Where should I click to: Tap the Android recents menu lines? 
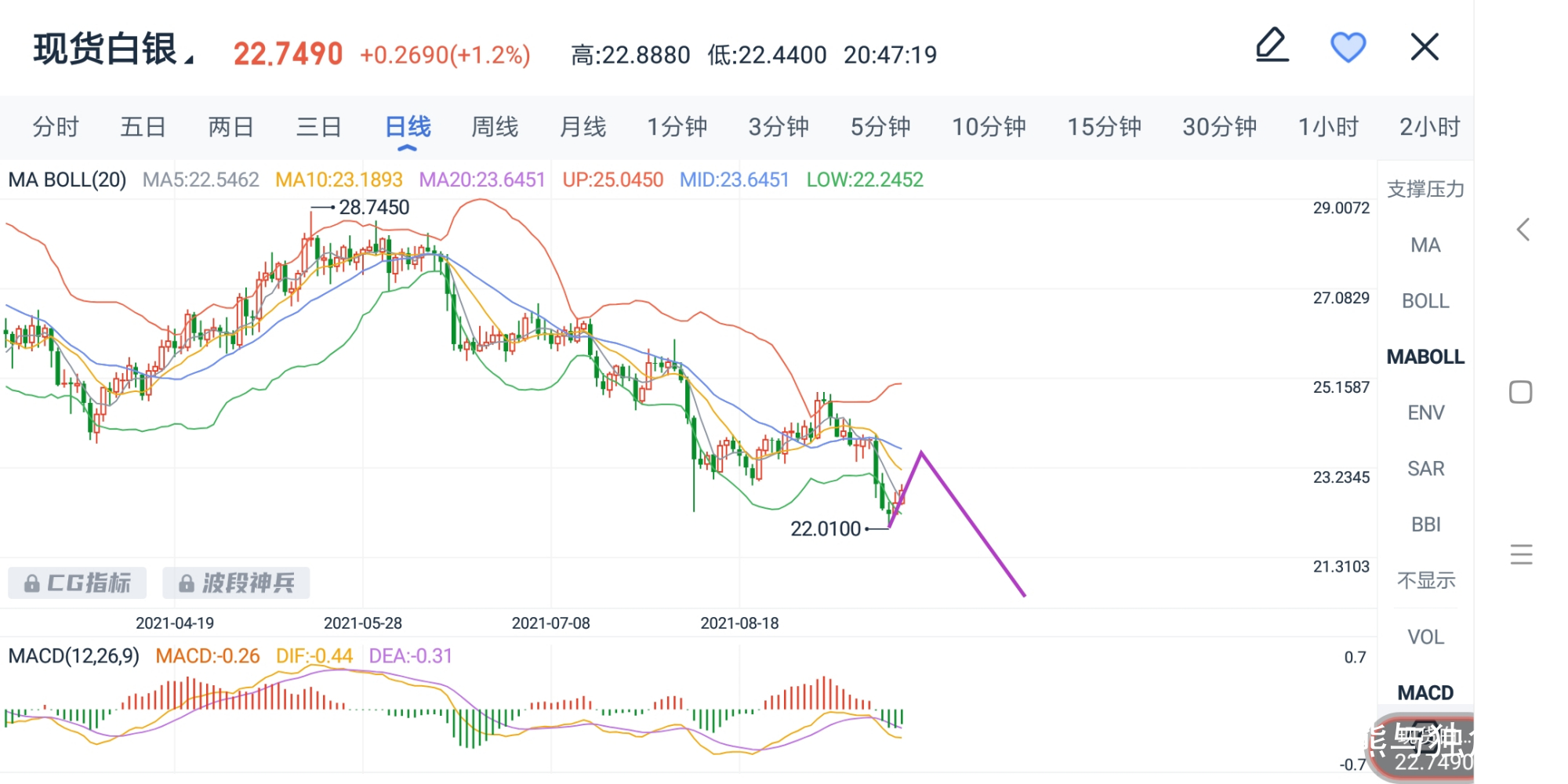click(x=1521, y=554)
